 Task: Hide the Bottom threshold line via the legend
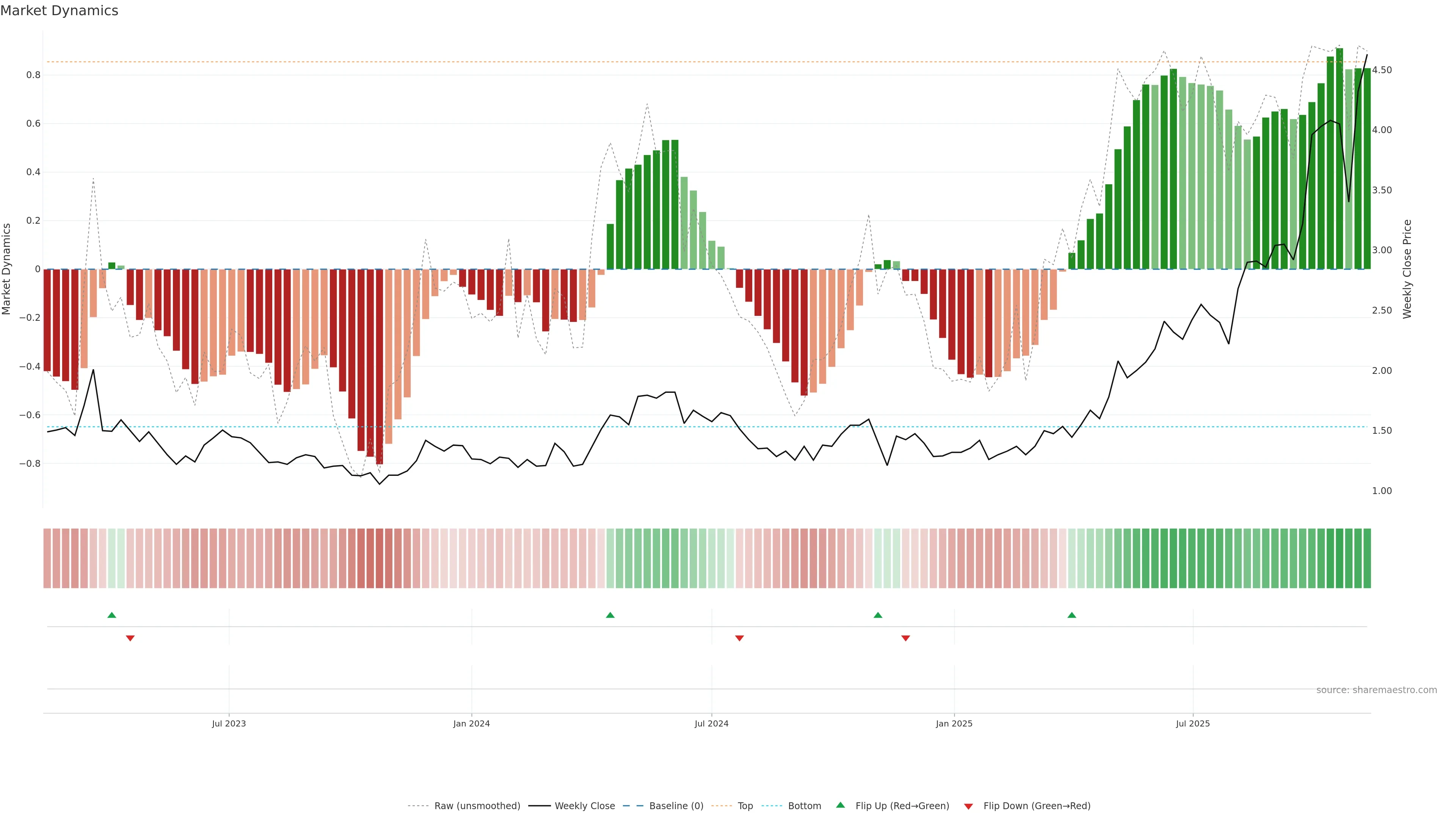pos(804,806)
